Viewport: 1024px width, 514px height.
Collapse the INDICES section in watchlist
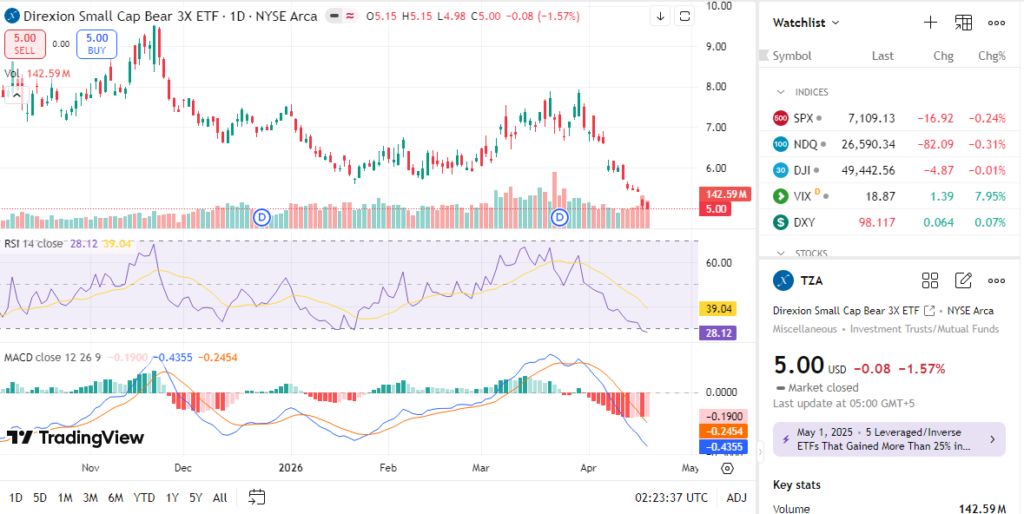(781, 92)
